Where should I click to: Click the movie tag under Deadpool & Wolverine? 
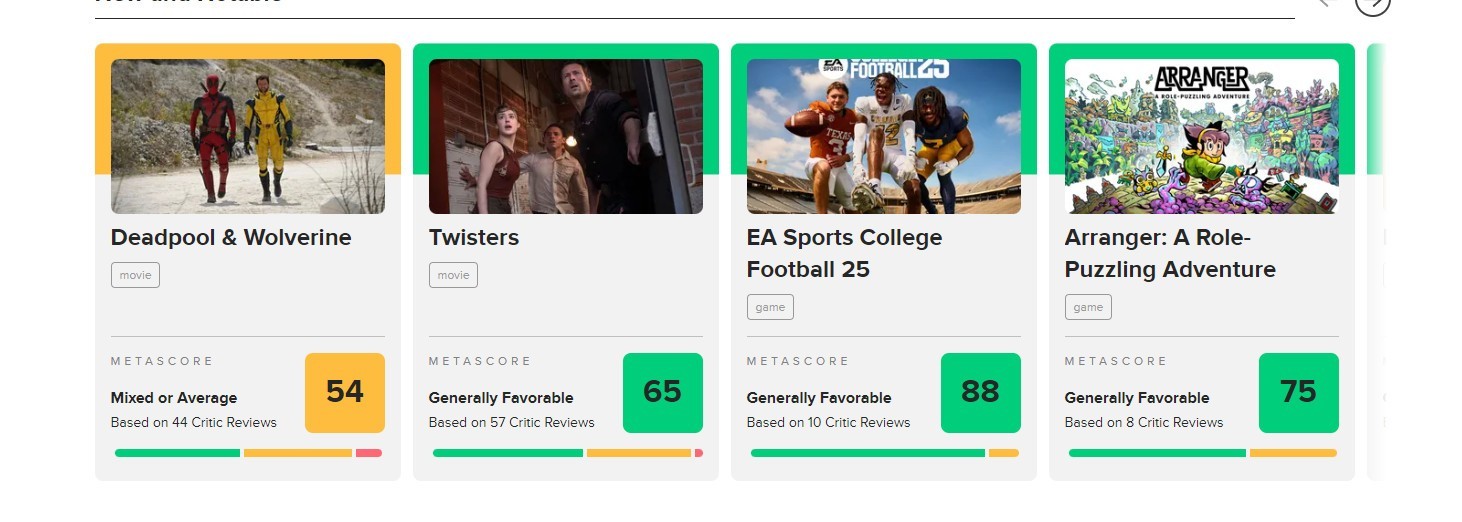(135, 275)
